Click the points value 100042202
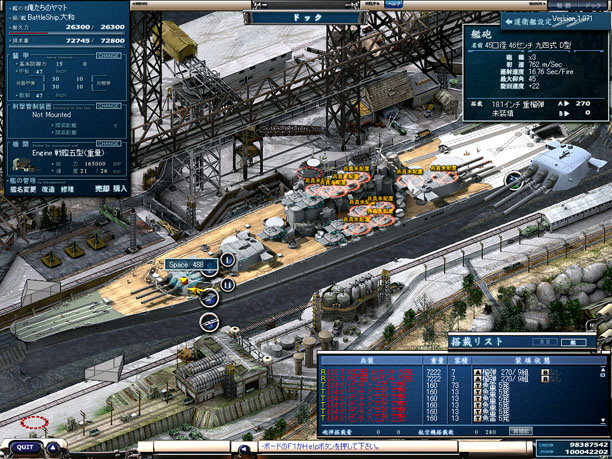The image size is (612, 459). (587, 452)
